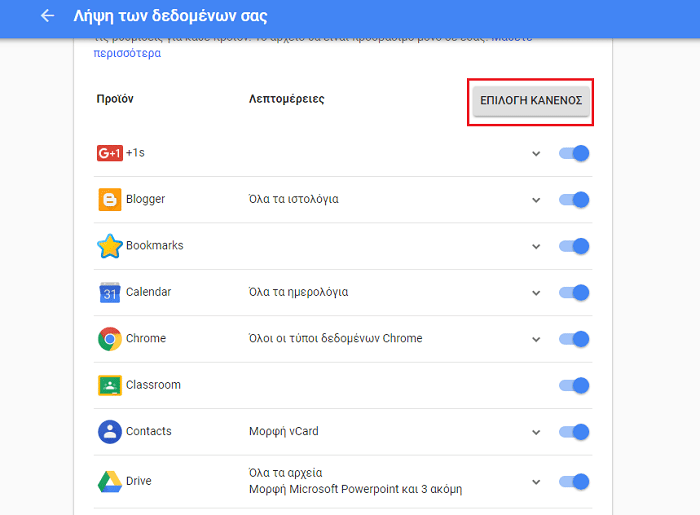Screen dimensions: 700x515
Task: Click the Bookmarks star icon
Action: (x=109, y=246)
